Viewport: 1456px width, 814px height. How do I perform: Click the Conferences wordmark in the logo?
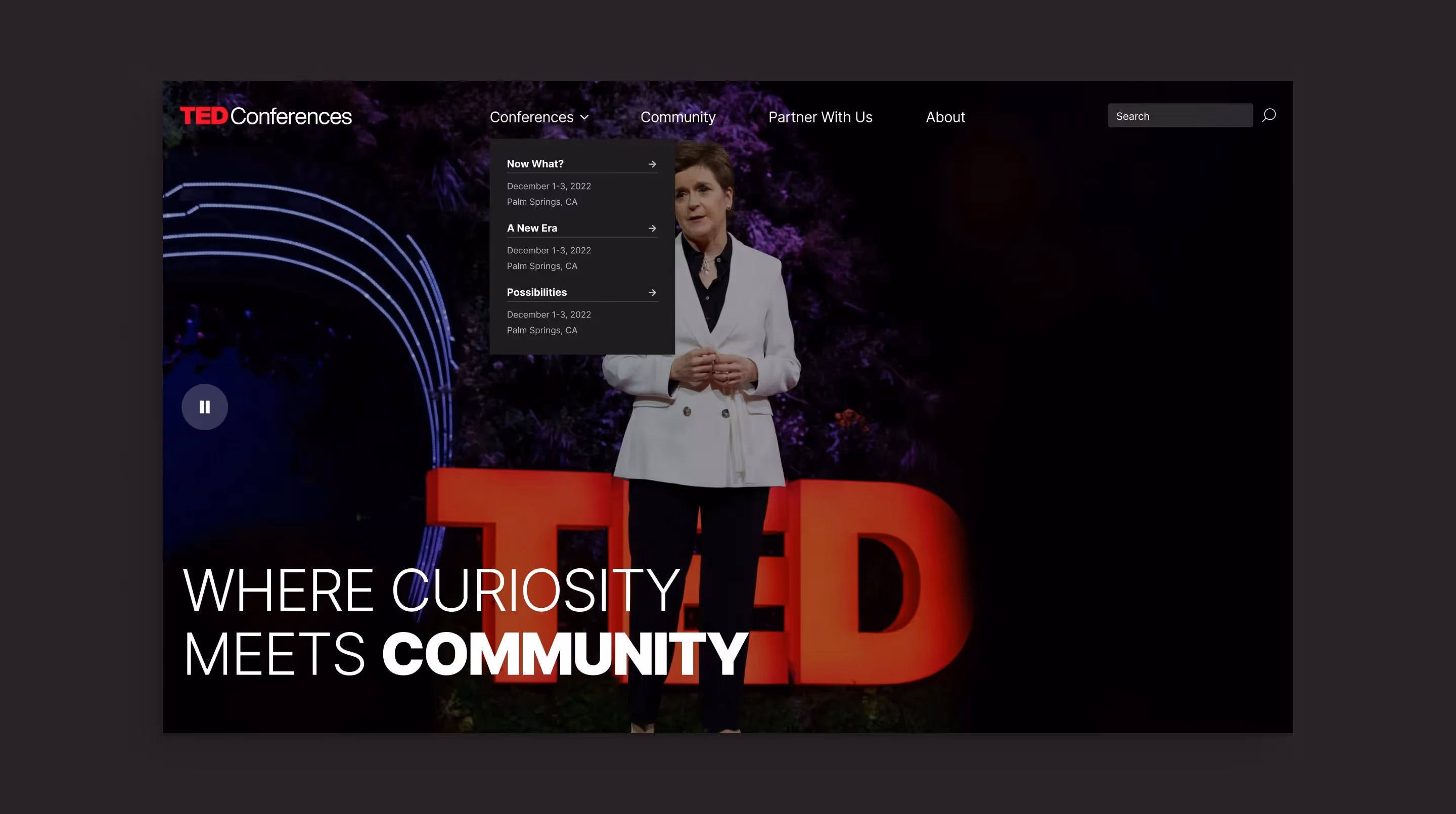point(291,116)
